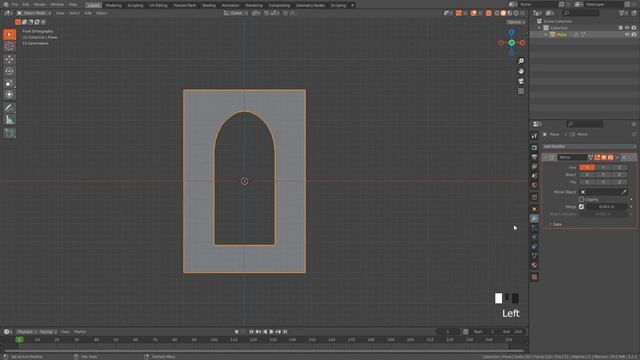Open the Modifier properties wrench tab
Image resolution: width=640 pixels, height=360 pixels.
(x=534, y=219)
